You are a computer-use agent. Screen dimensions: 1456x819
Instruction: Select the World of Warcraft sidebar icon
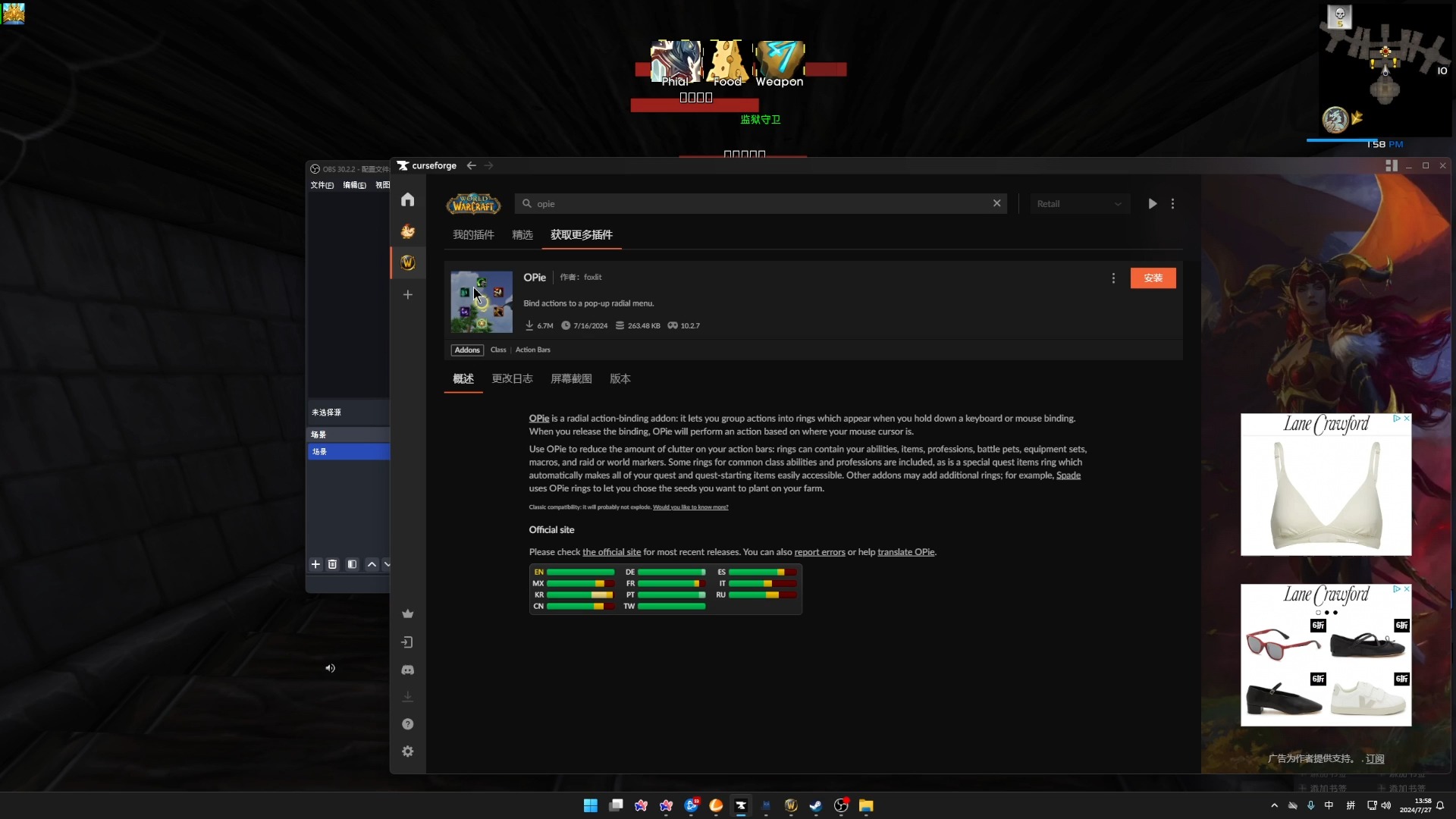click(408, 262)
